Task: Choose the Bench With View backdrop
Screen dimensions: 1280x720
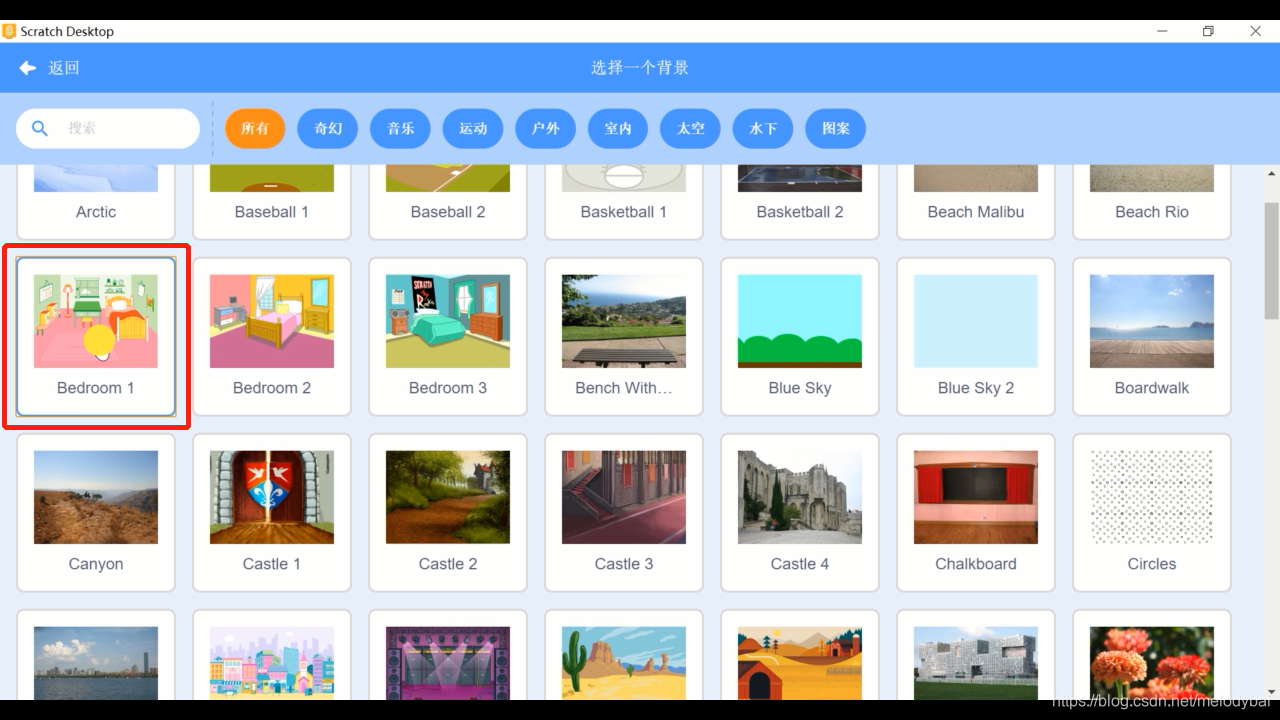Action: click(x=624, y=337)
